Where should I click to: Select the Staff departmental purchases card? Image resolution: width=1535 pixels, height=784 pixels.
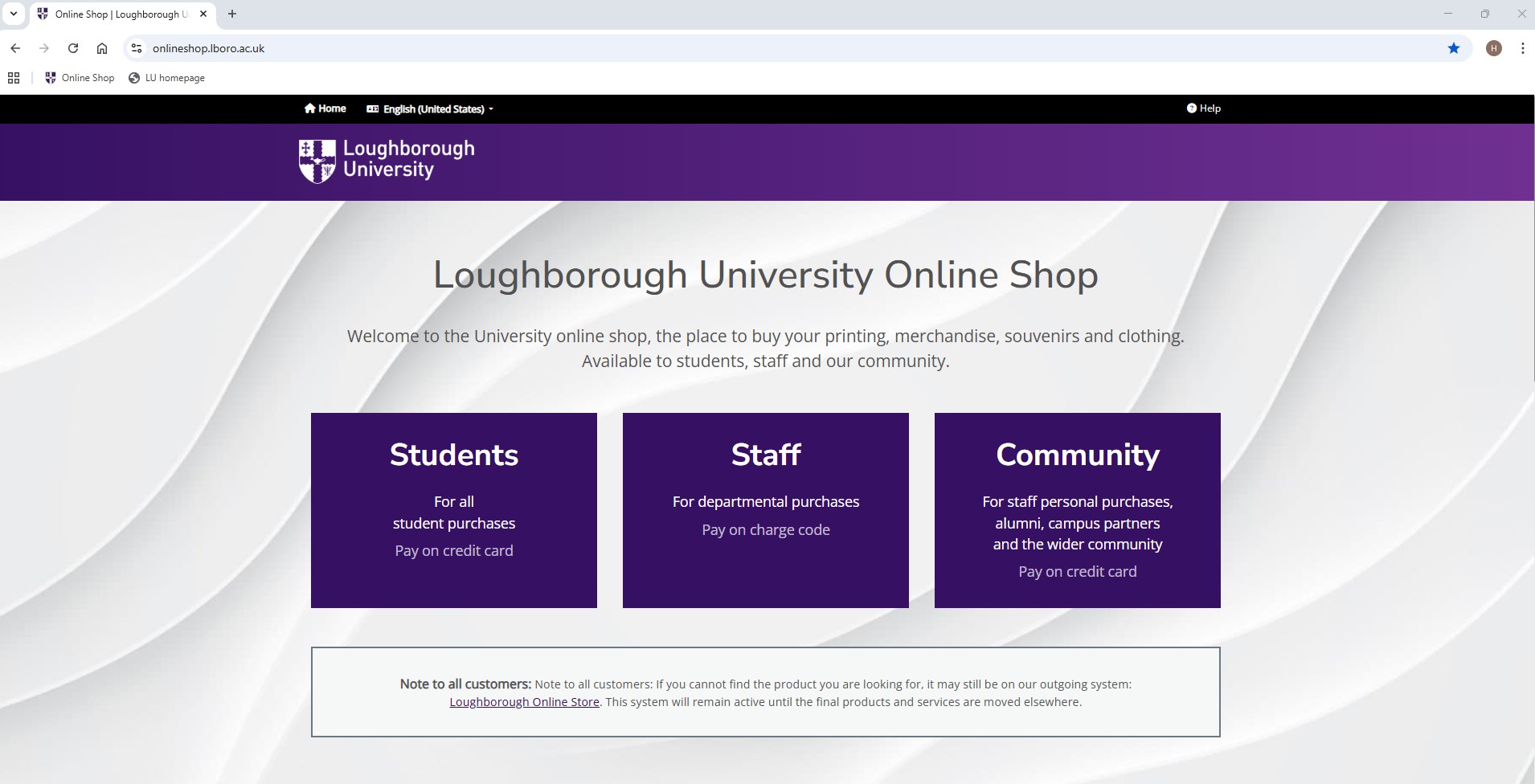pyautogui.click(x=765, y=509)
